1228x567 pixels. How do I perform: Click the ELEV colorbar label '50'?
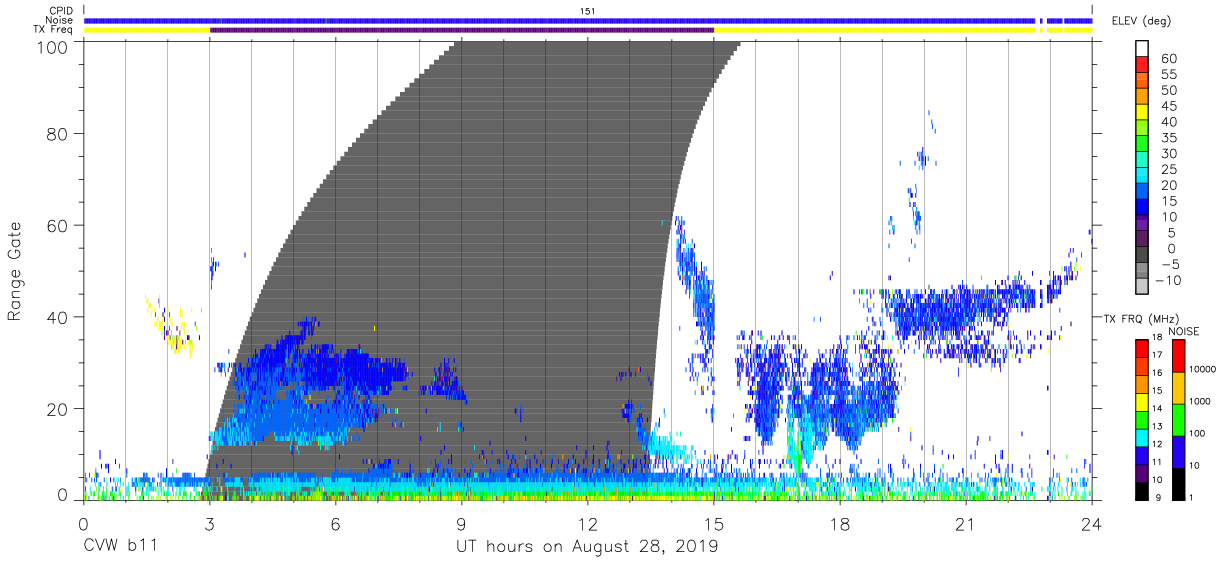coord(1168,91)
